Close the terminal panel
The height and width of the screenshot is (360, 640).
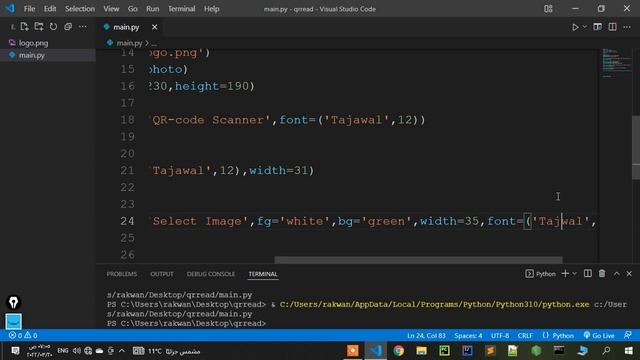629,274
